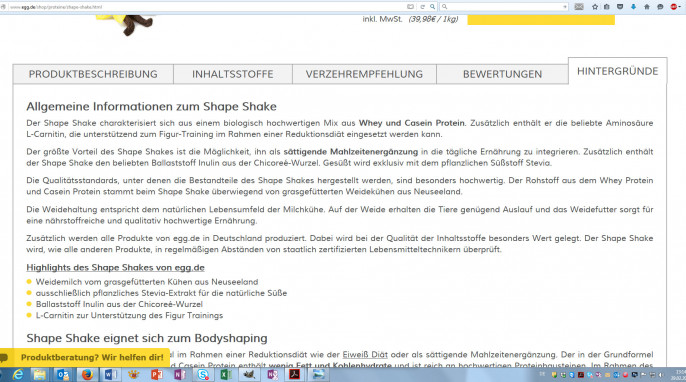686x382 pixels.
Task: Click bold text 'Whey und Casein Protein'
Action: (x=412, y=123)
